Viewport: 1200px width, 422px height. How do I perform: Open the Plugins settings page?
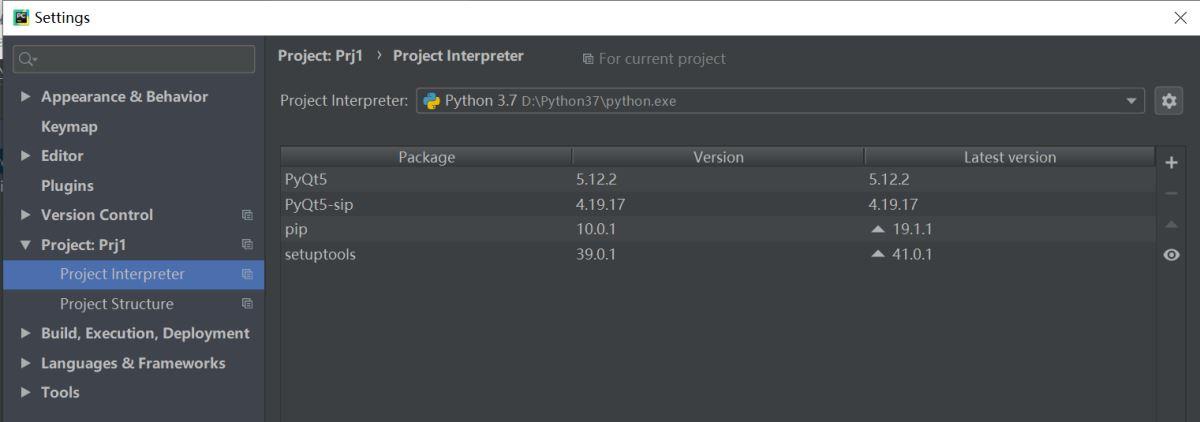pyautogui.click(x=67, y=186)
